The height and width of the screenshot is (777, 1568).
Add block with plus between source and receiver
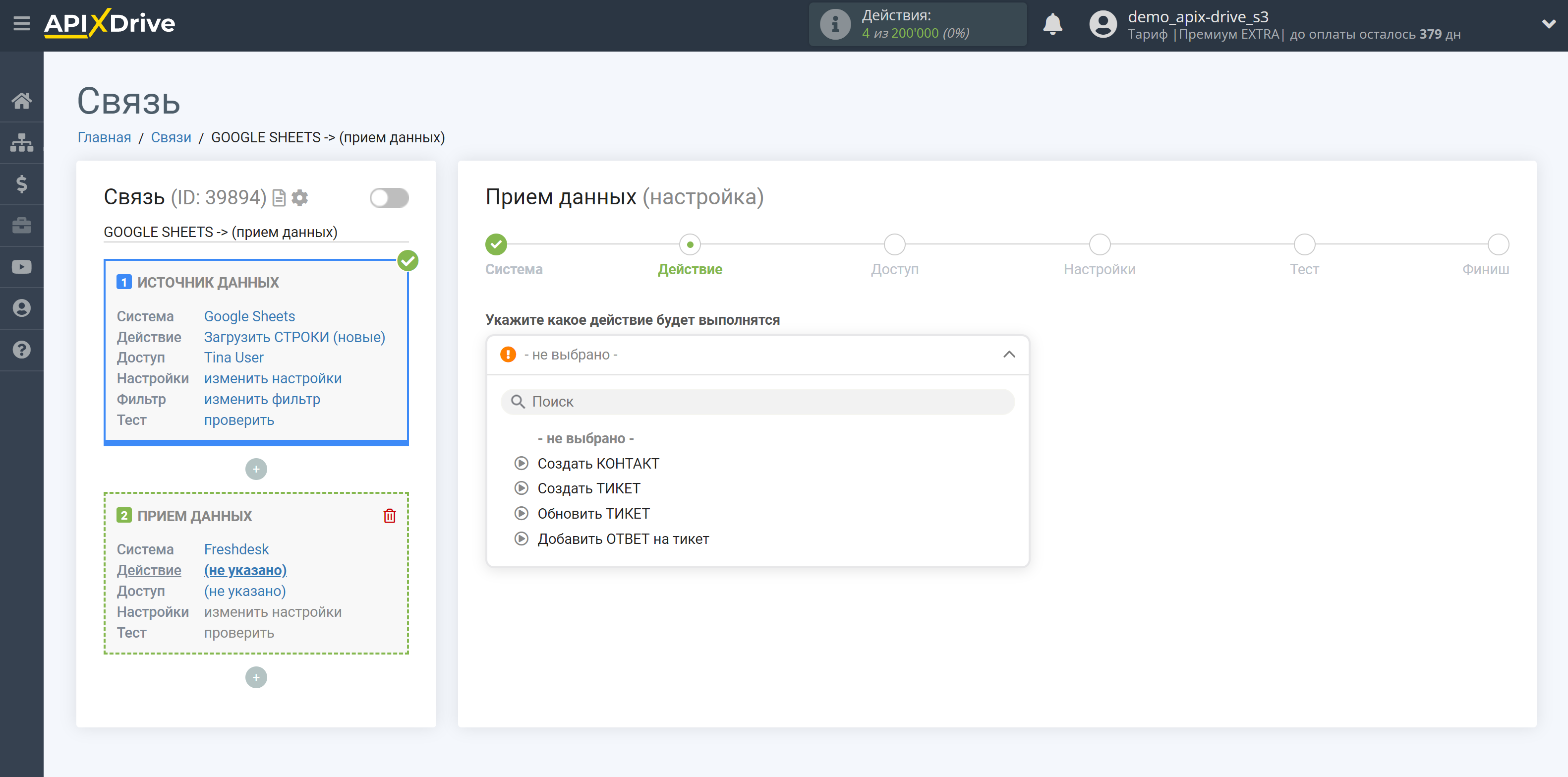[256, 469]
